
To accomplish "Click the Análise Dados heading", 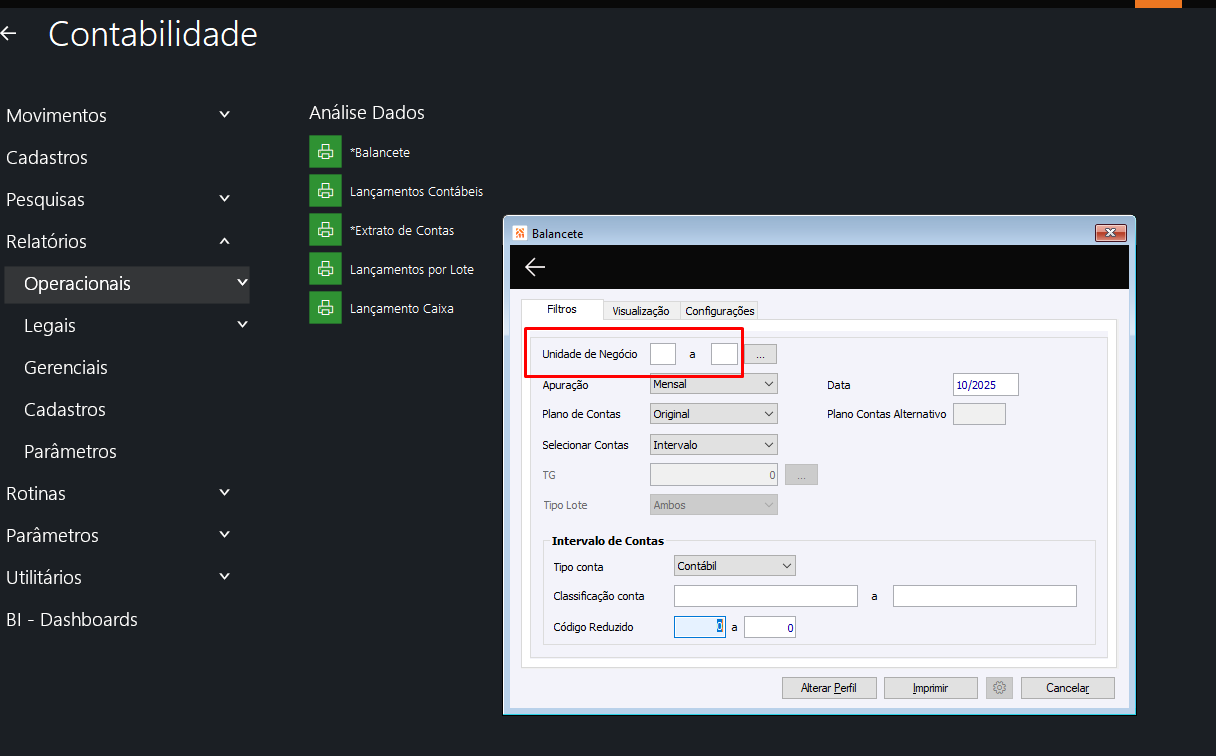I will click(x=367, y=112).
